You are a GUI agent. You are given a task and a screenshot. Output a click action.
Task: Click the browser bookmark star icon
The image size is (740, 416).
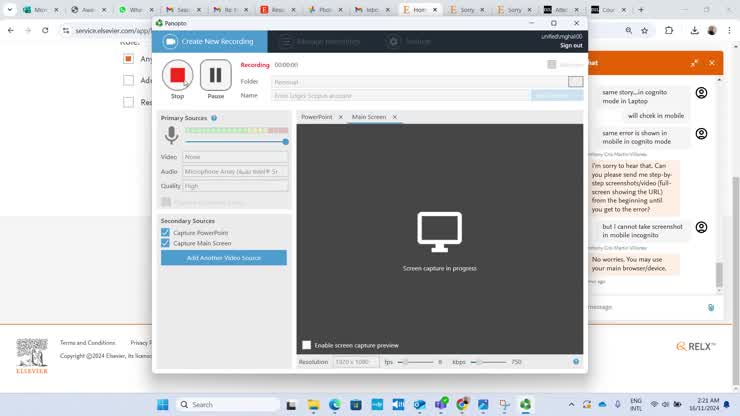[644, 31]
